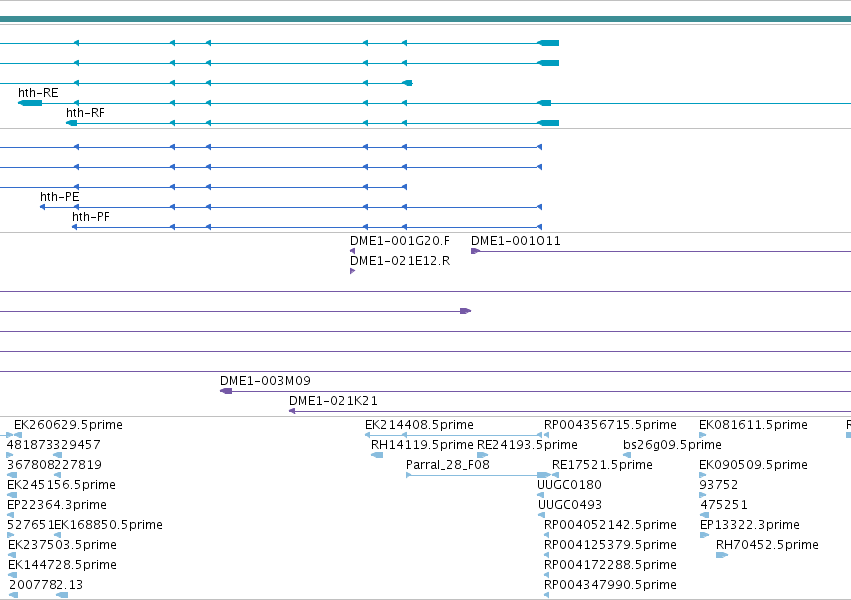Select the EK081611.5prime label
The height and width of the screenshot is (600, 851).
[x=753, y=425]
